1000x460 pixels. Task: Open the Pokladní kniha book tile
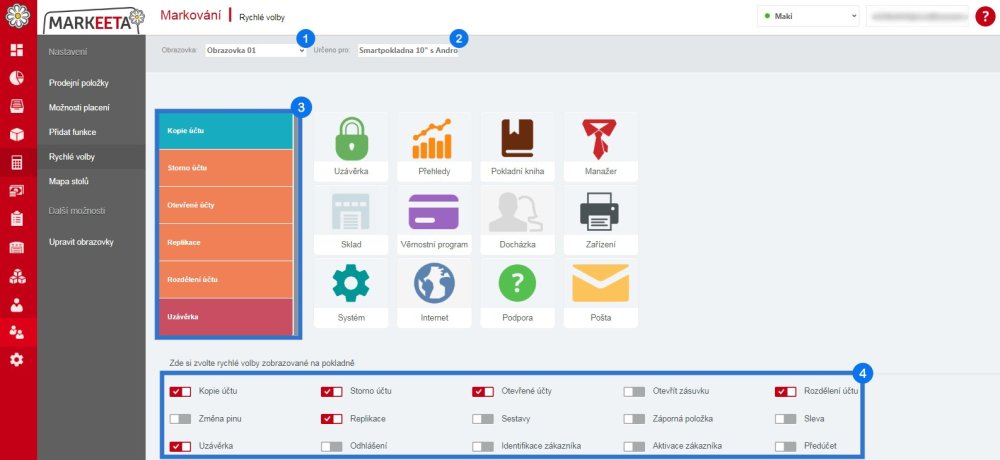(517, 147)
